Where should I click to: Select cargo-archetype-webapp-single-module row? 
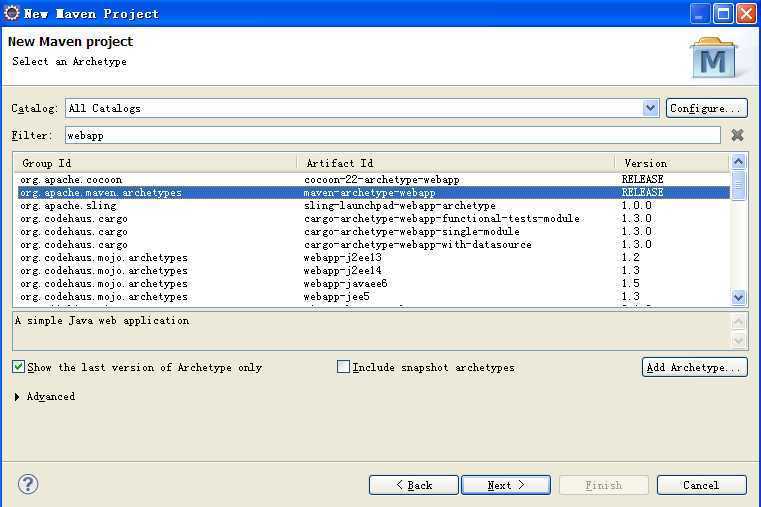tap(373, 232)
